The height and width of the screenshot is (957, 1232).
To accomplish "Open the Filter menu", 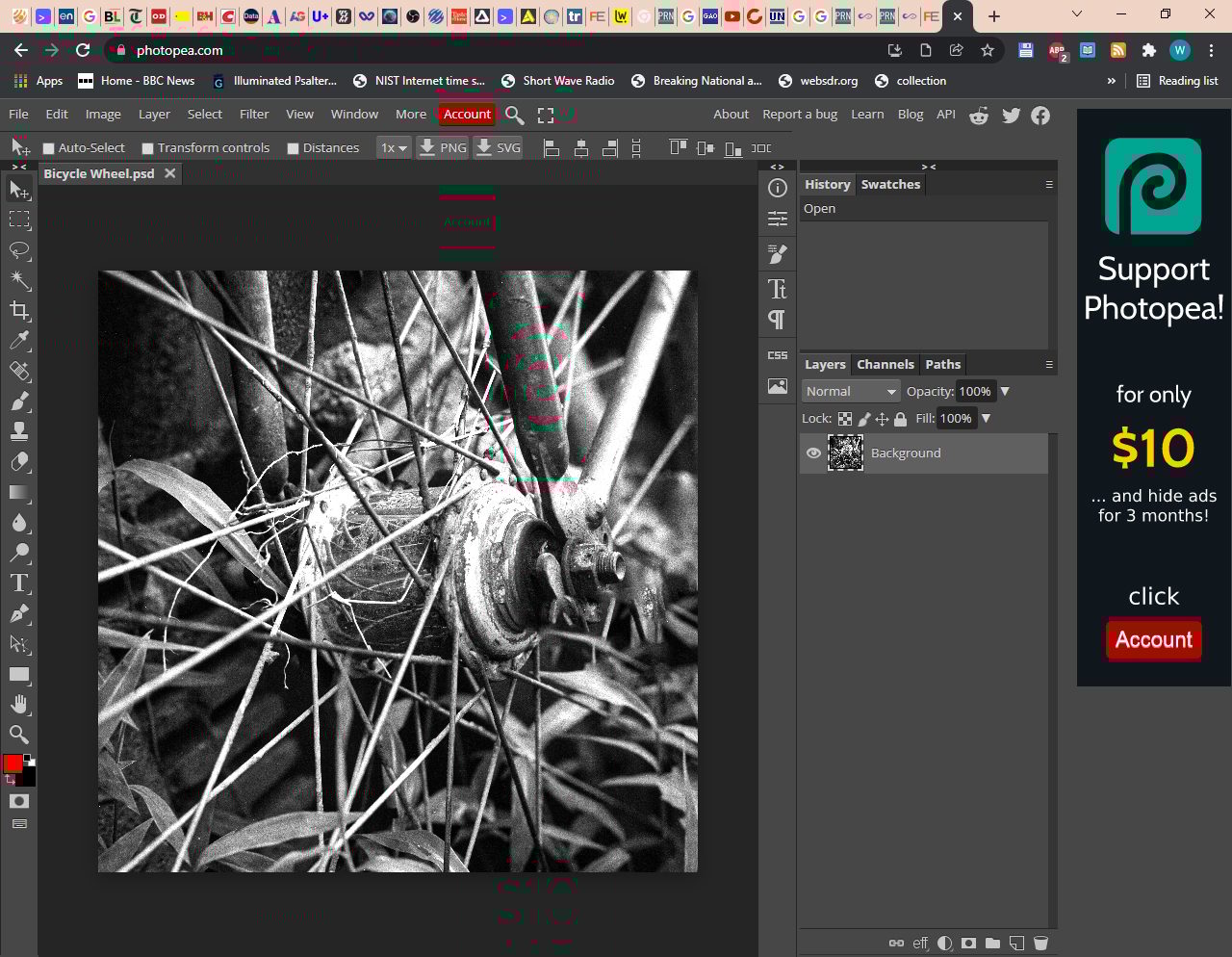I will [x=254, y=115].
